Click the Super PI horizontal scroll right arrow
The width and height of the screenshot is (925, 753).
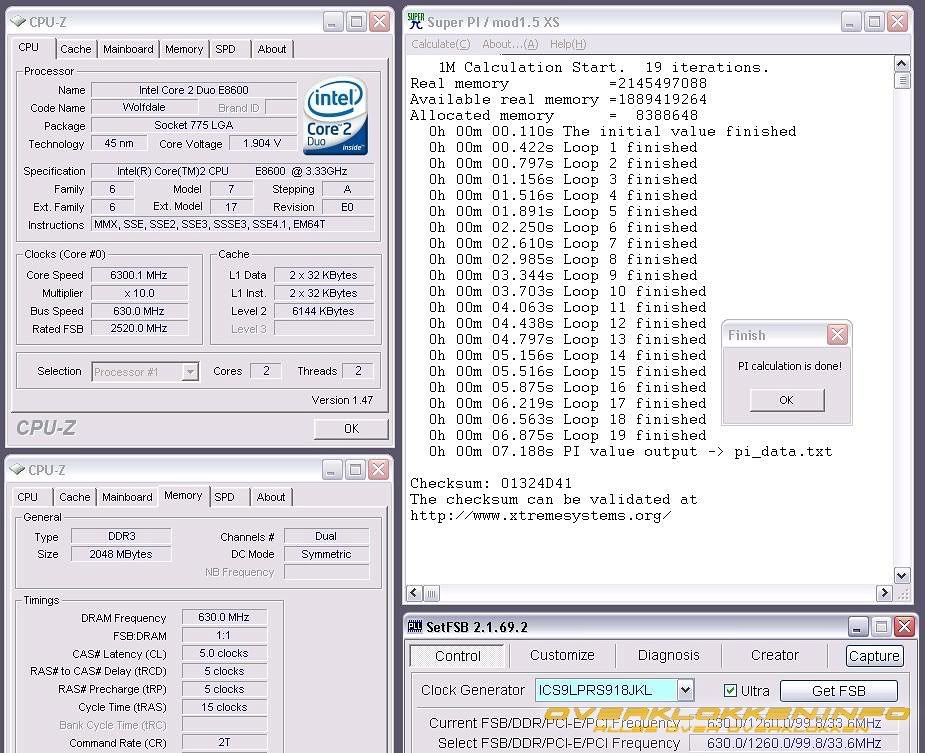point(884,593)
